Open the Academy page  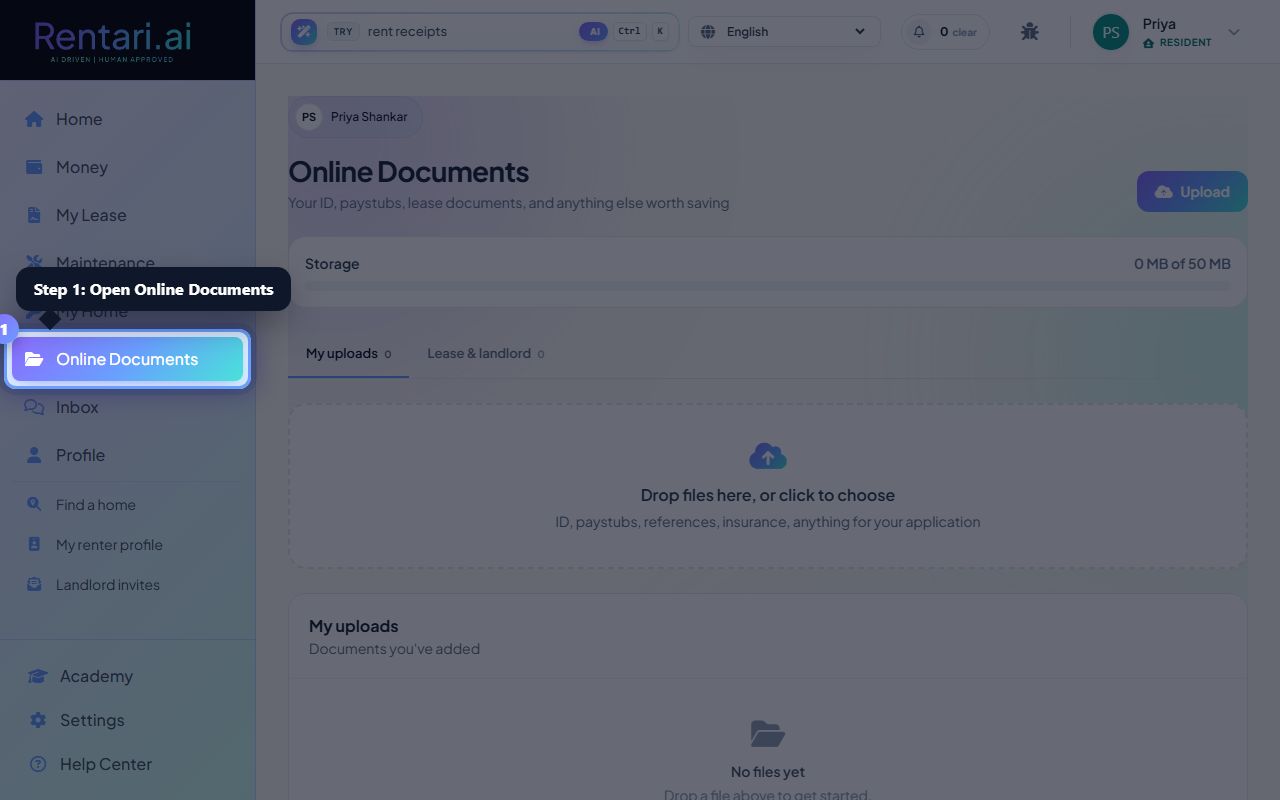[127, 676]
